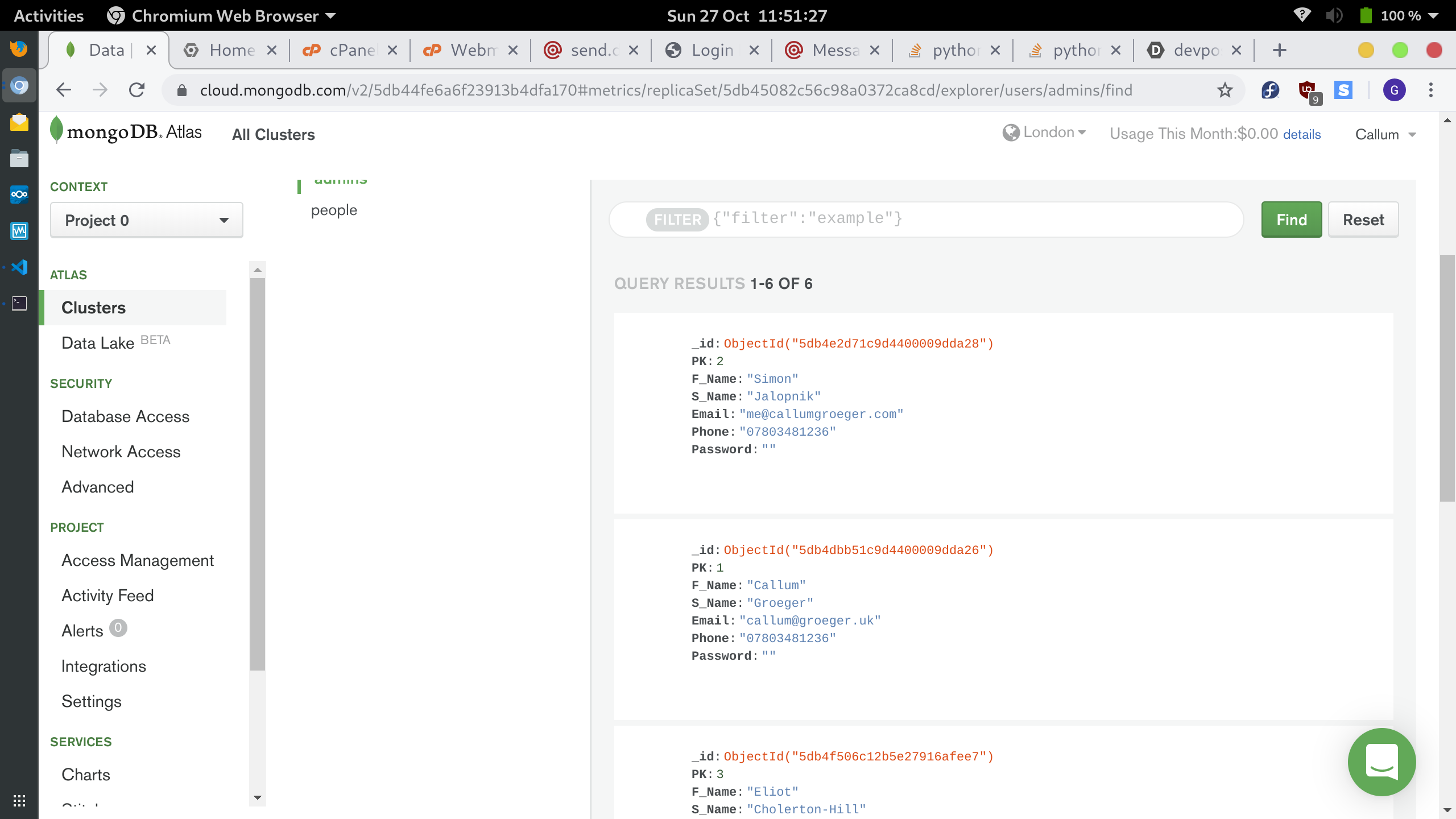
Task: Open the Google profile avatar icon
Action: point(1394,90)
